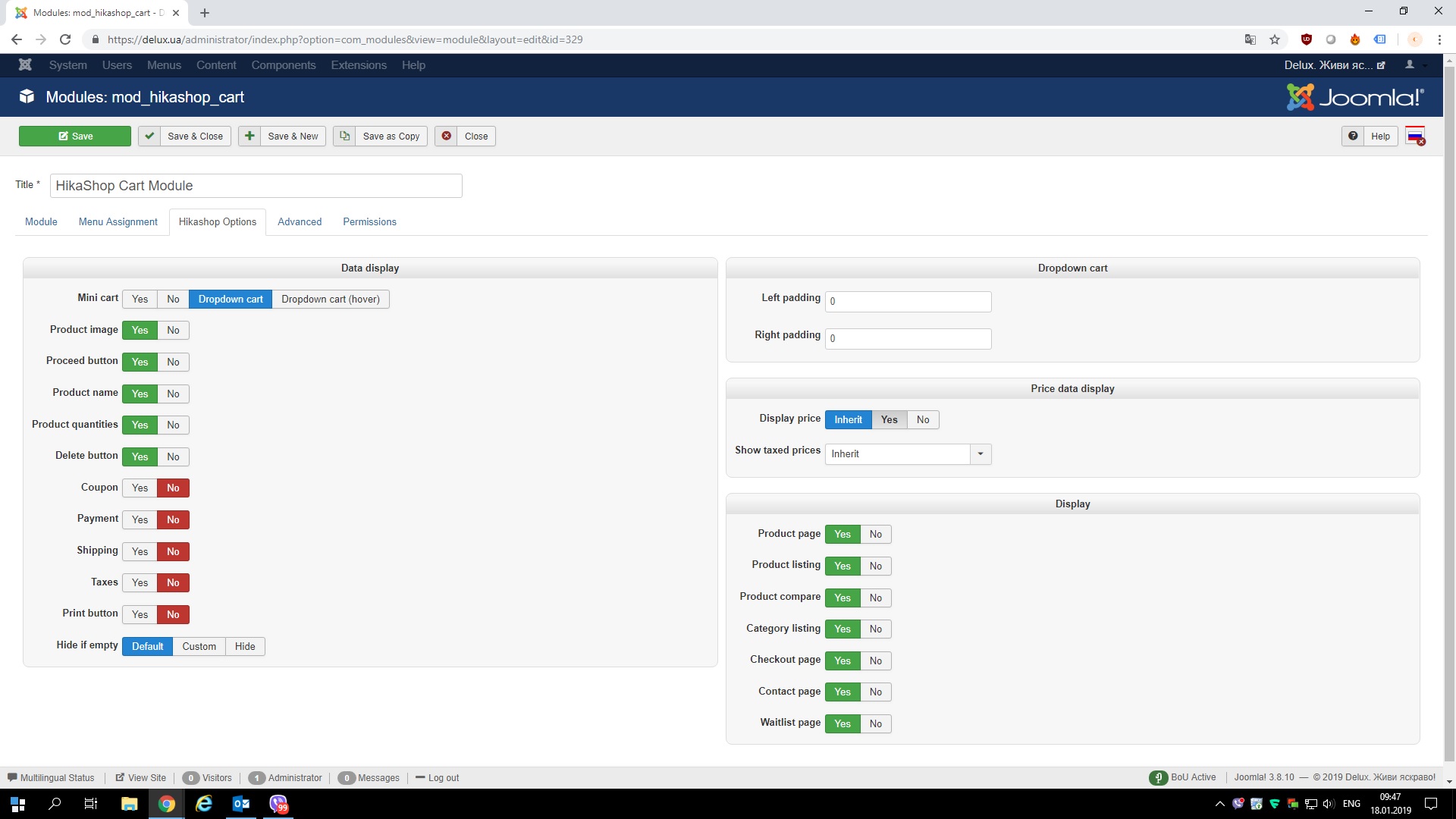The width and height of the screenshot is (1456, 819).
Task: Open the Extensions menu
Action: tap(359, 65)
